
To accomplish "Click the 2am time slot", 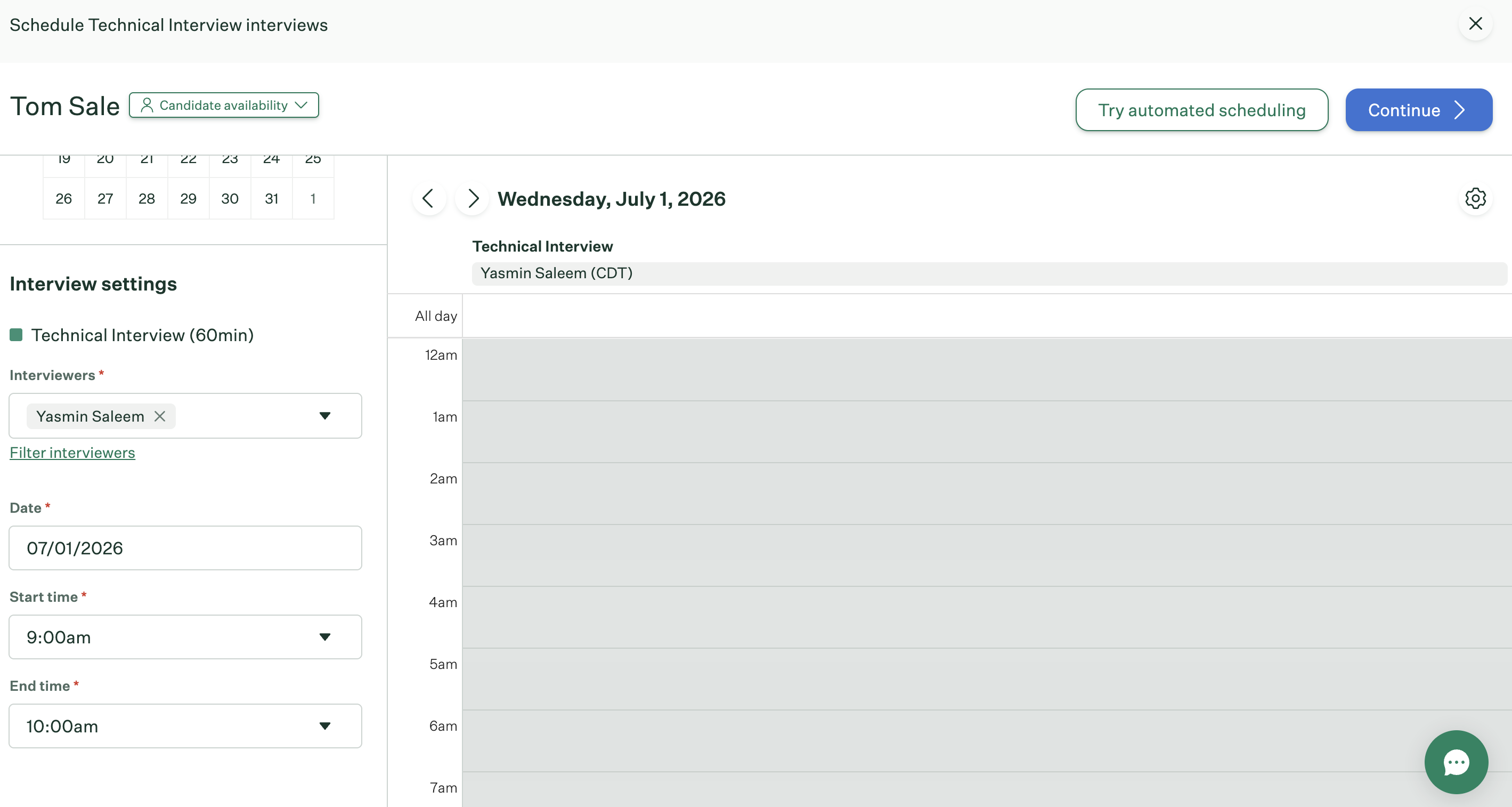I will click(987, 494).
